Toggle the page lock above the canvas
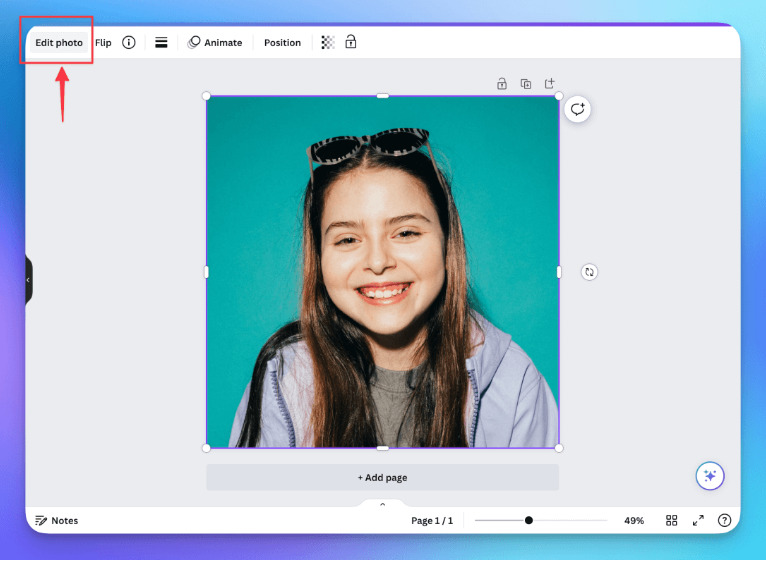Screen dimensions: 766x561 click(502, 84)
